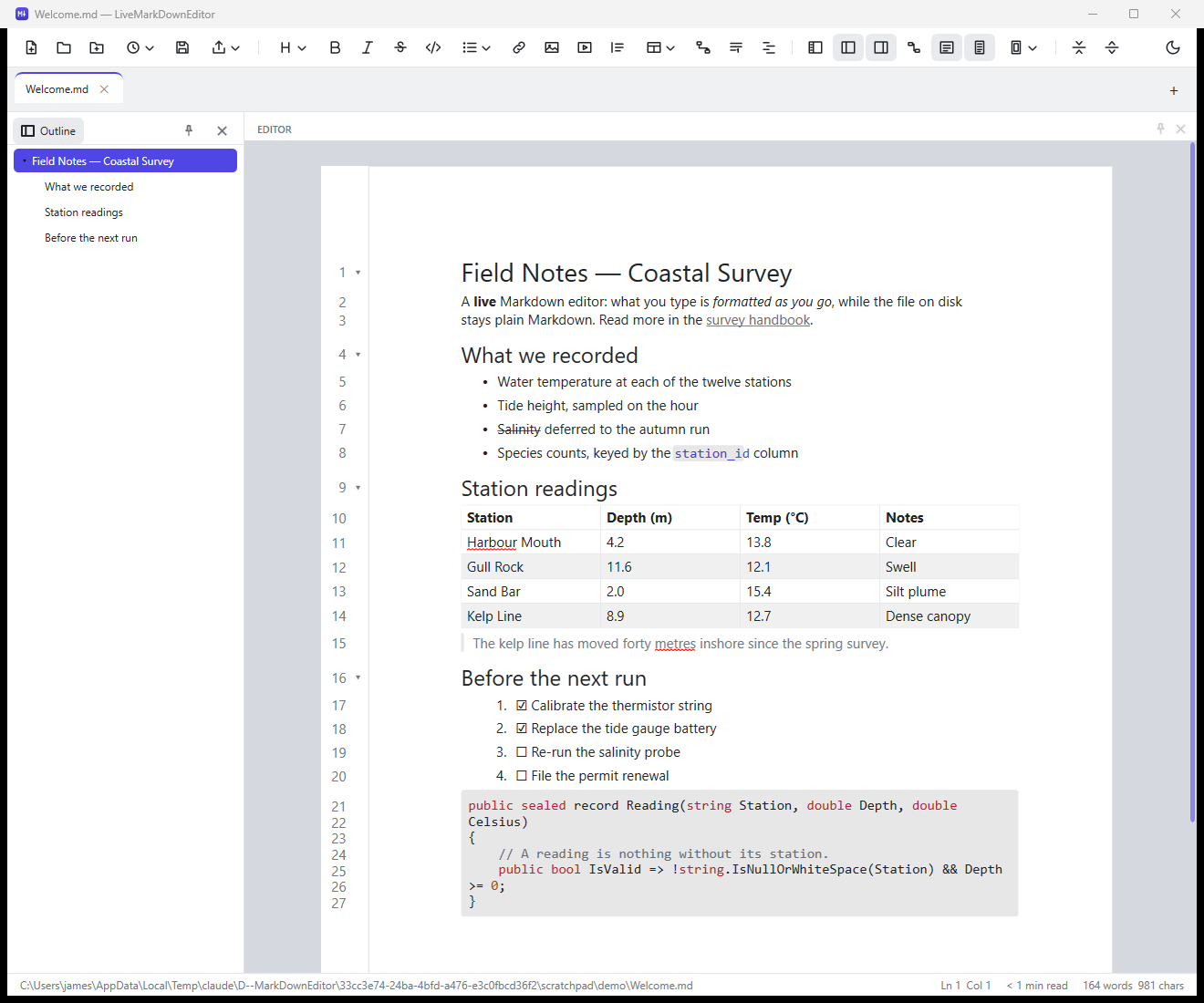Select the Outline panel tab

[x=48, y=130]
